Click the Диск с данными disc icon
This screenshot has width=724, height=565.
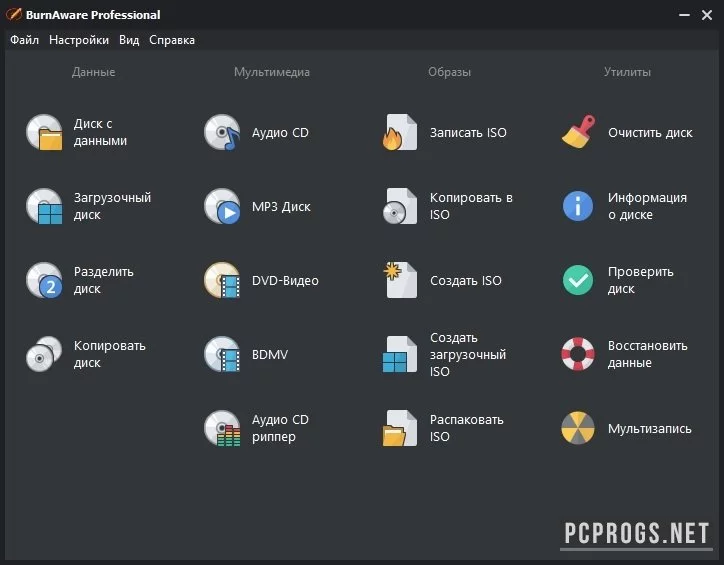tap(44, 132)
